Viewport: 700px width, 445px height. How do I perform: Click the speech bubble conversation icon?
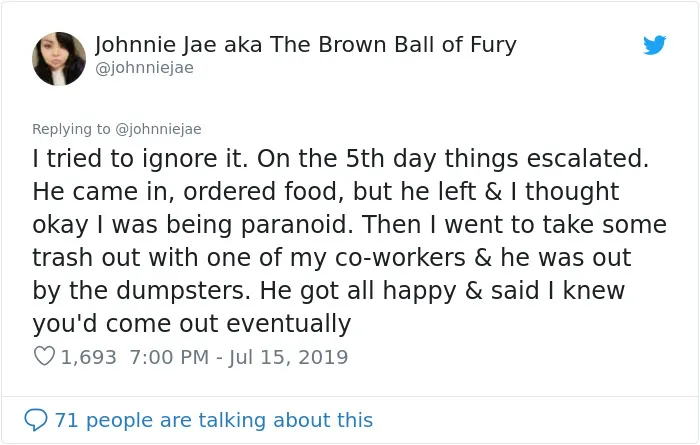36,420
